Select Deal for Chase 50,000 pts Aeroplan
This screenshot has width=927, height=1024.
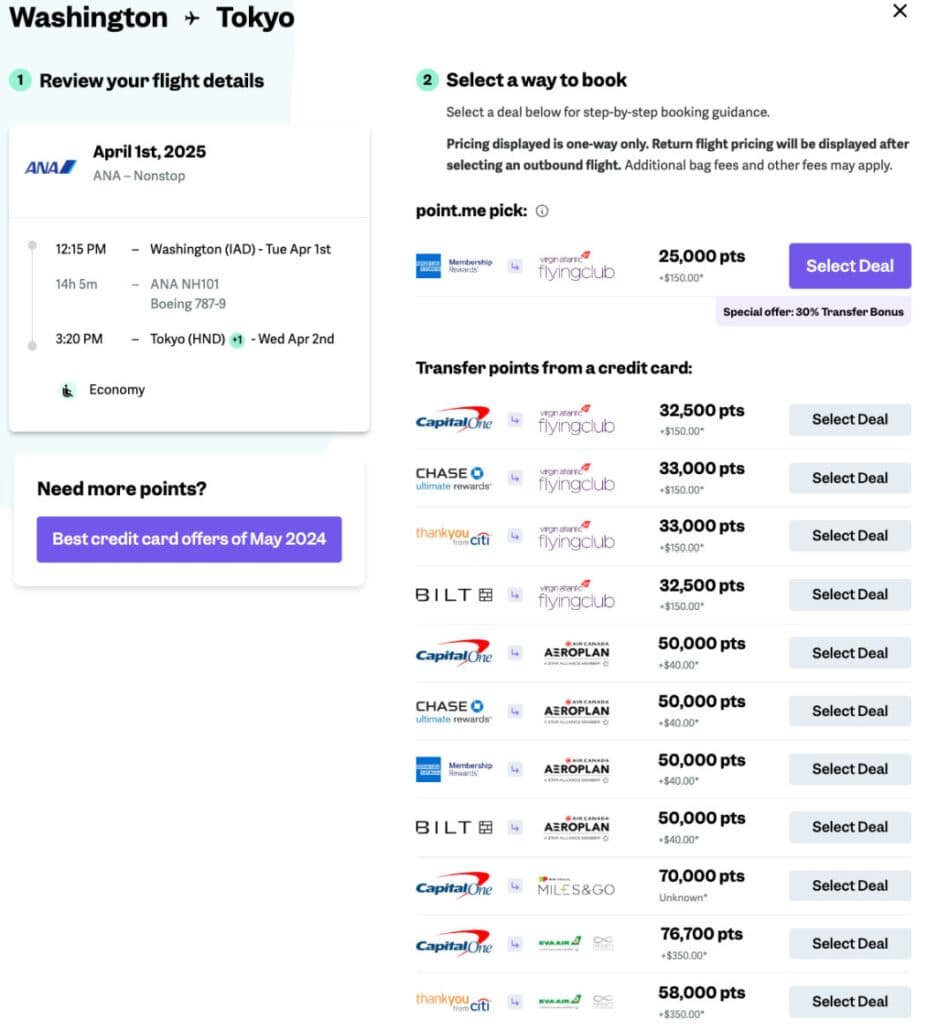pyautogui.click(x=849, y=711)
